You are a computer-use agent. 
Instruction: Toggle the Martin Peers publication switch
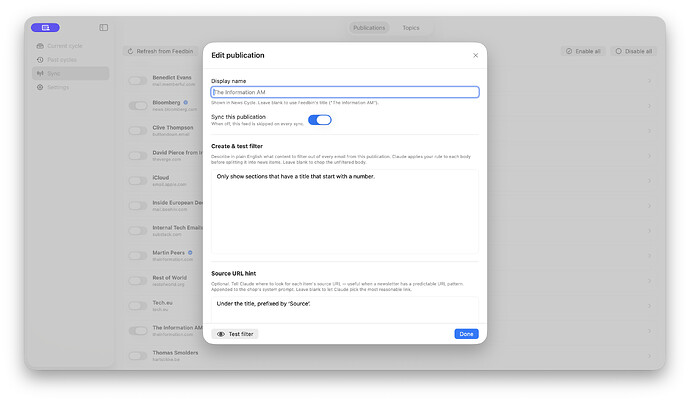coord(138,256)
